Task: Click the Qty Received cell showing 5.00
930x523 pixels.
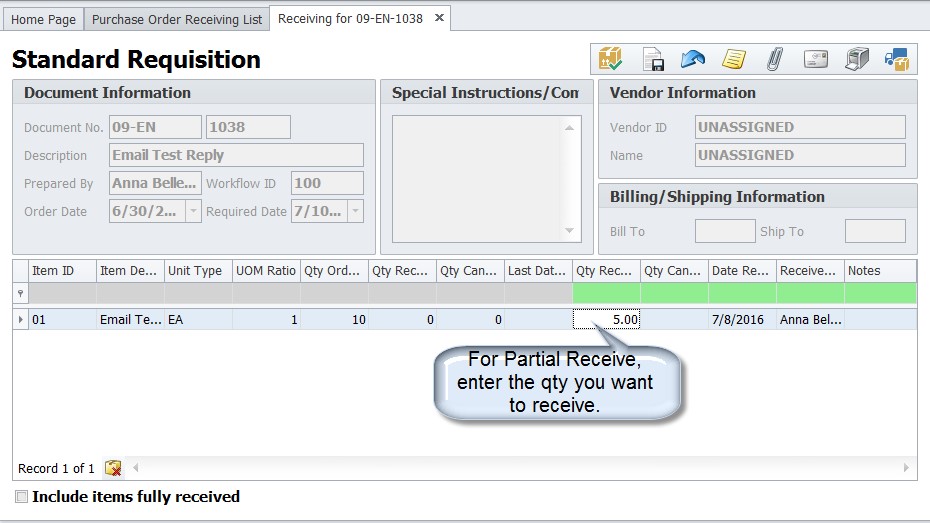Action: pyautogui.click(x=607, y=320)
